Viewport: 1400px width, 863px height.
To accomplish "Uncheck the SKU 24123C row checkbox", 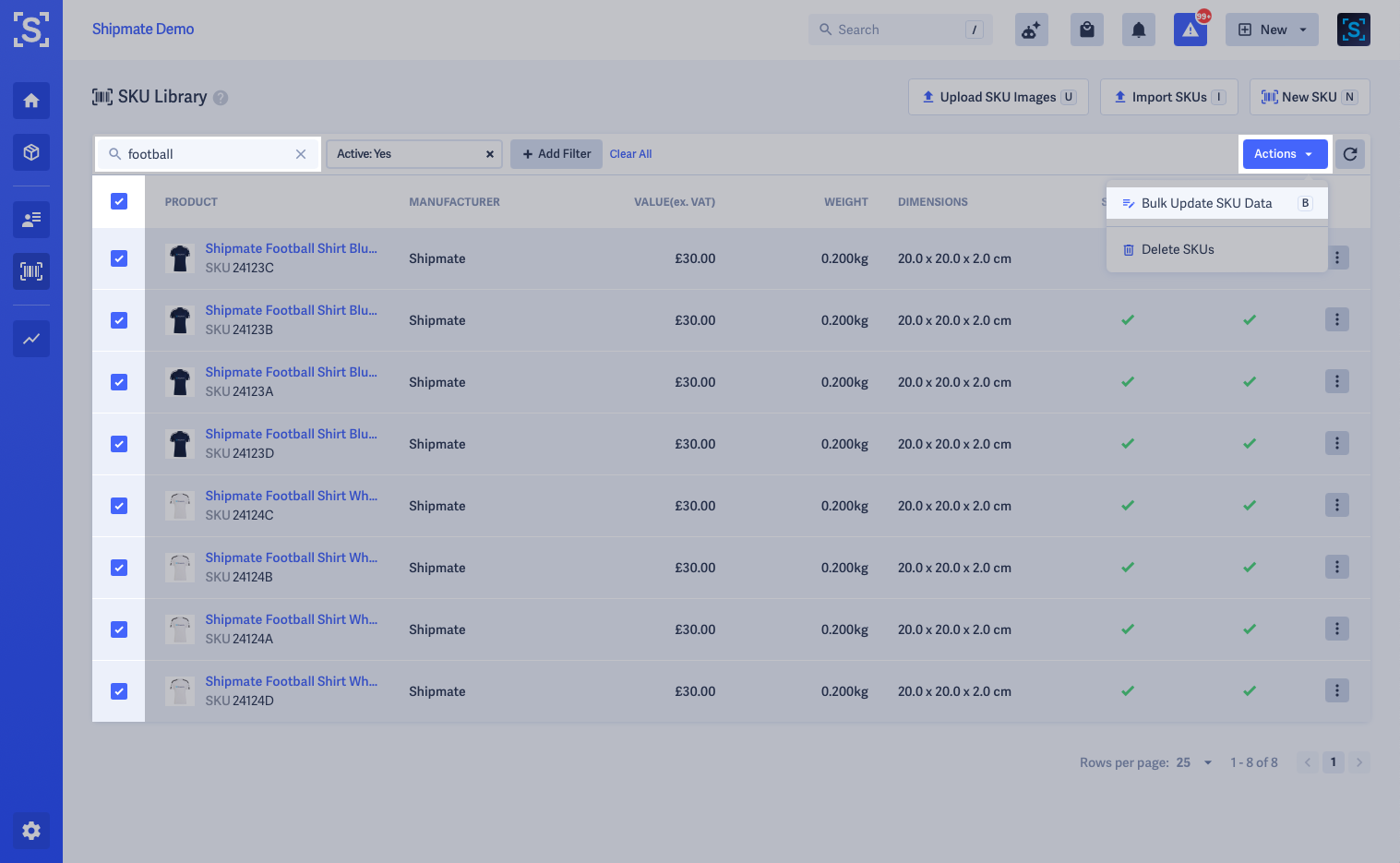I will click(119, 258).
